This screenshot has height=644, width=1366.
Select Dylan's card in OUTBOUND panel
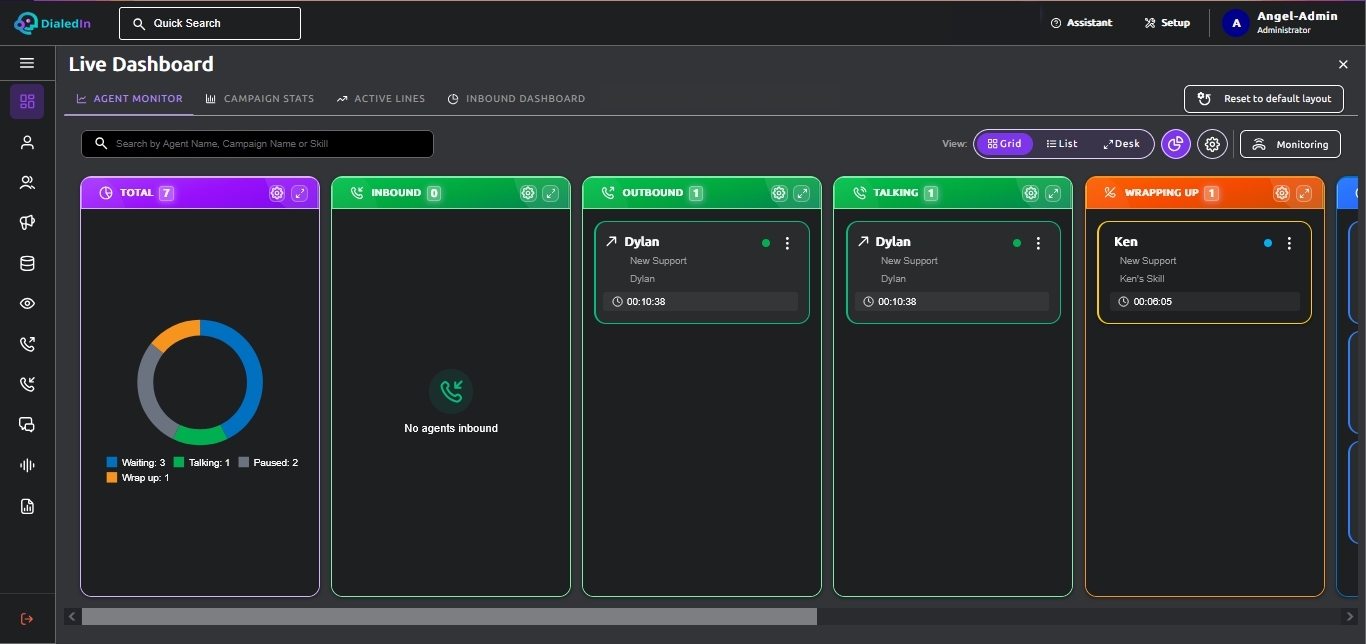[x=702, y=272]
